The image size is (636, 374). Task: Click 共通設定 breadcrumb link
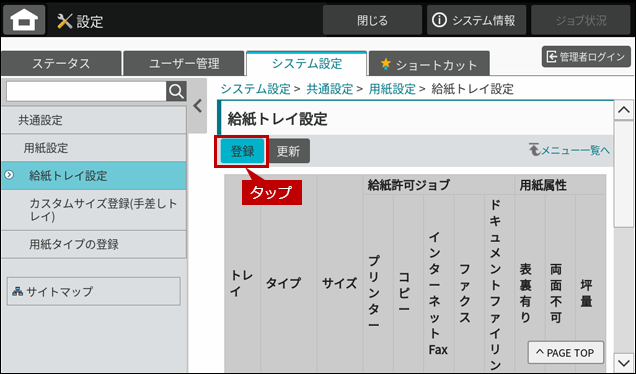(330, 89)
